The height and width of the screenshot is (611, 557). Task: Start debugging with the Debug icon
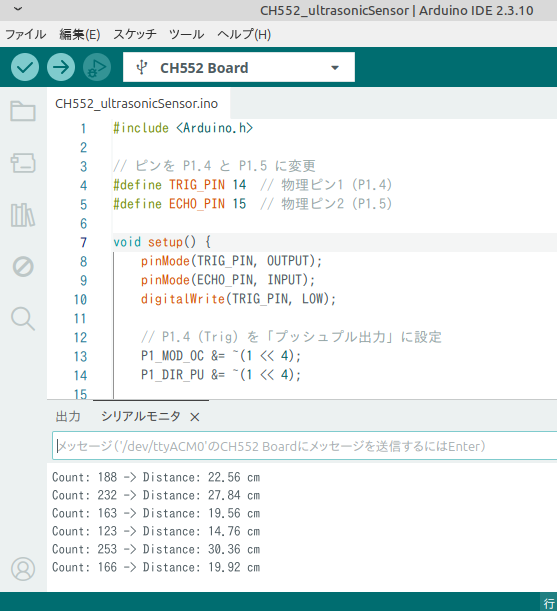[97, 67]
